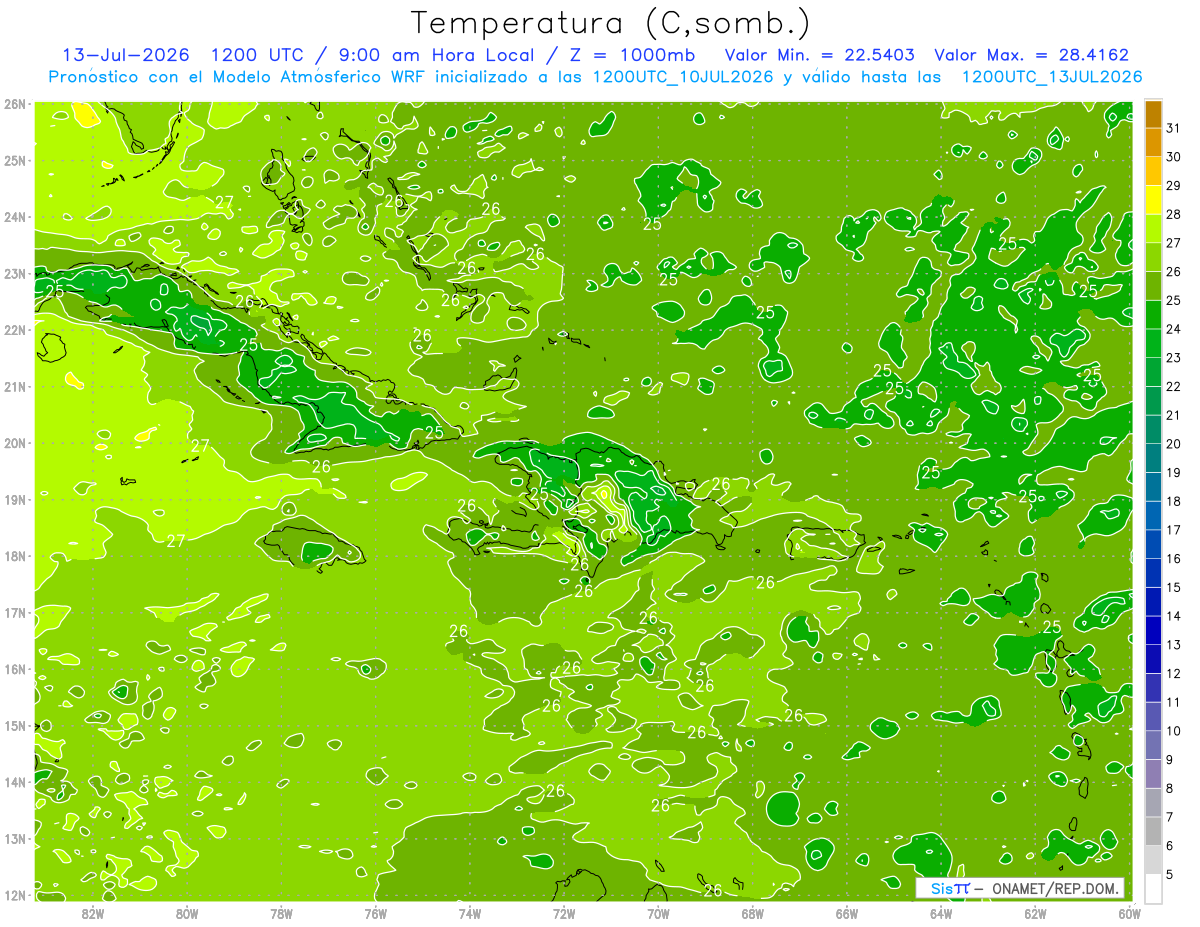Click the brown swatch atop the color scale

pos(1153,114)
